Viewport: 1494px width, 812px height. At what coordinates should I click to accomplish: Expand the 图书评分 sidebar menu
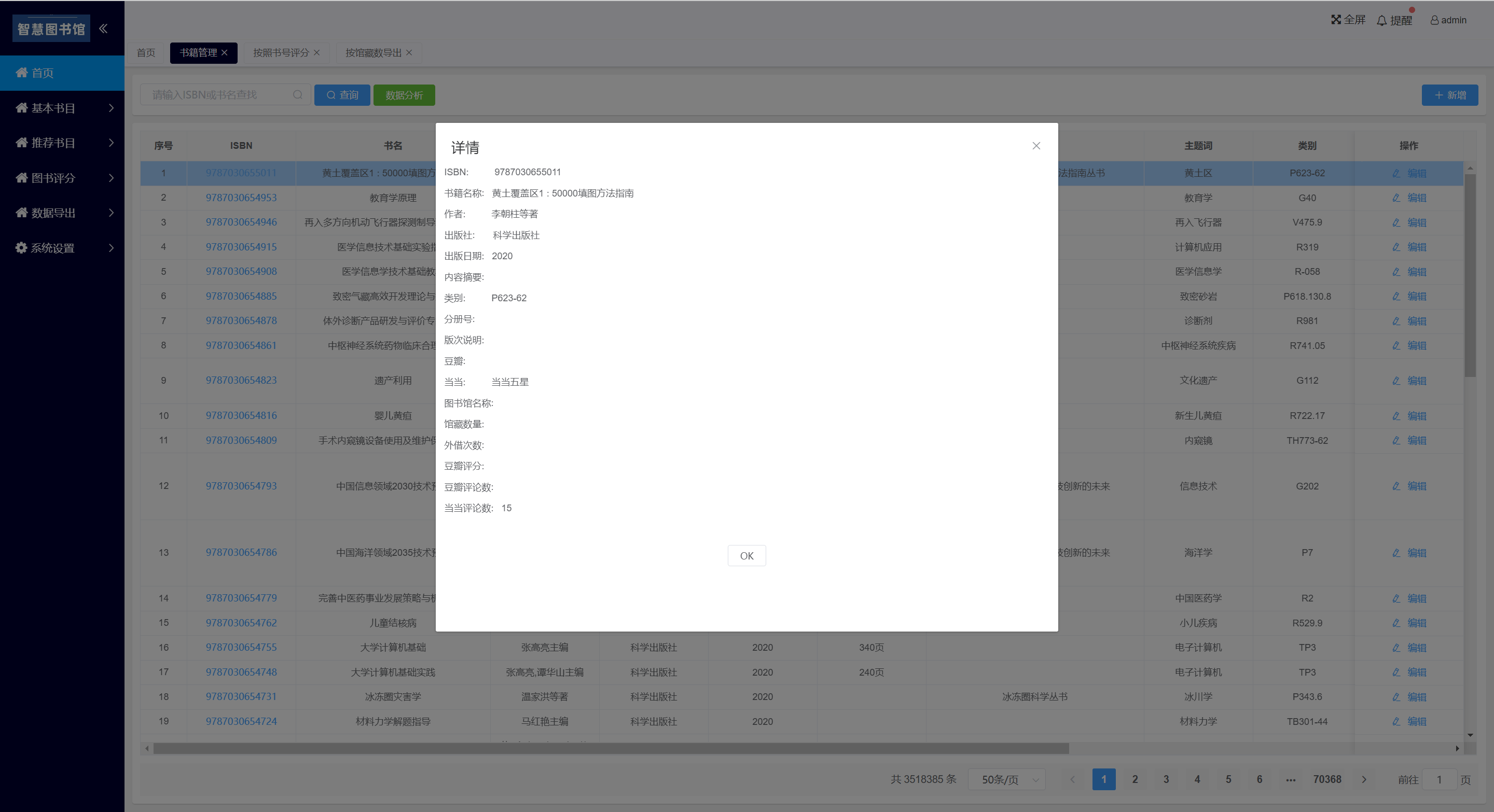click(x=62, y=178)
